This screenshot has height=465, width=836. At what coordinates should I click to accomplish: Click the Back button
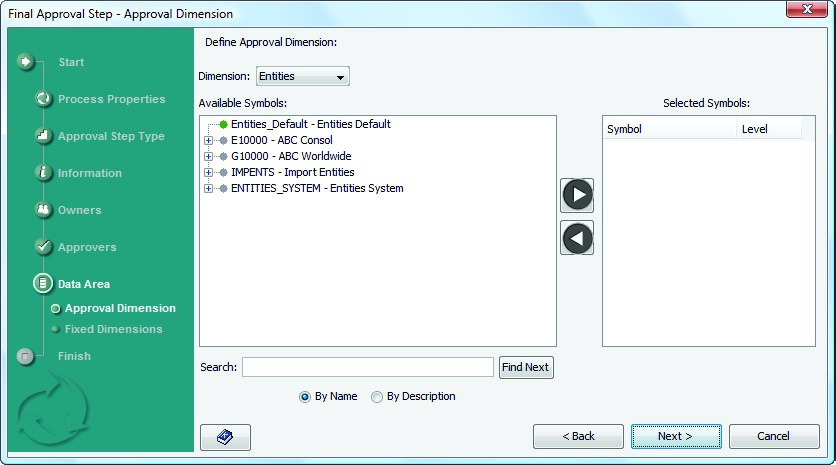point(578,436)
